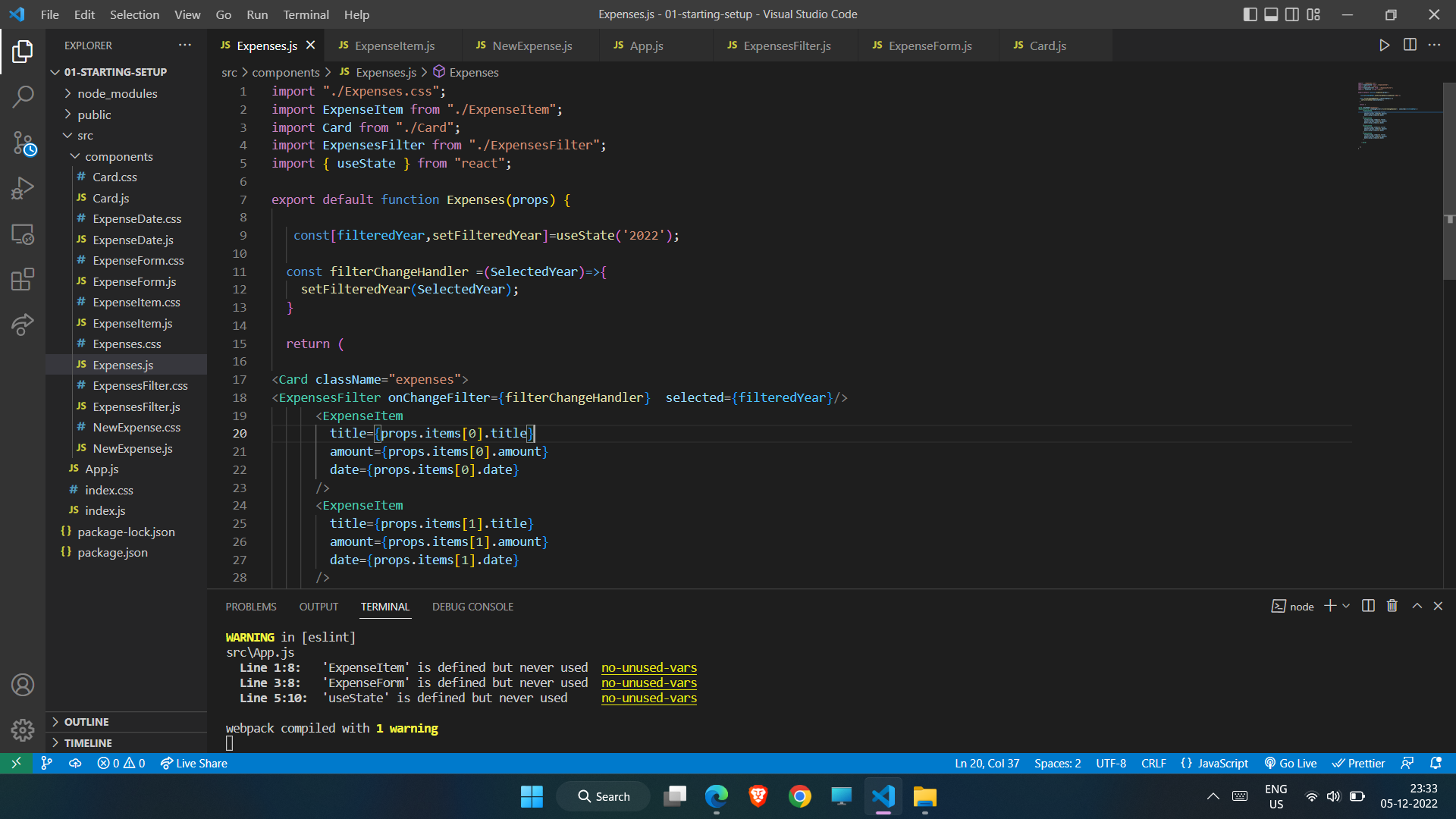Open first no-unused-vars link in terminal
Image resolution: width=1456 pixels, height=819 pixels.
coord(649,667)
